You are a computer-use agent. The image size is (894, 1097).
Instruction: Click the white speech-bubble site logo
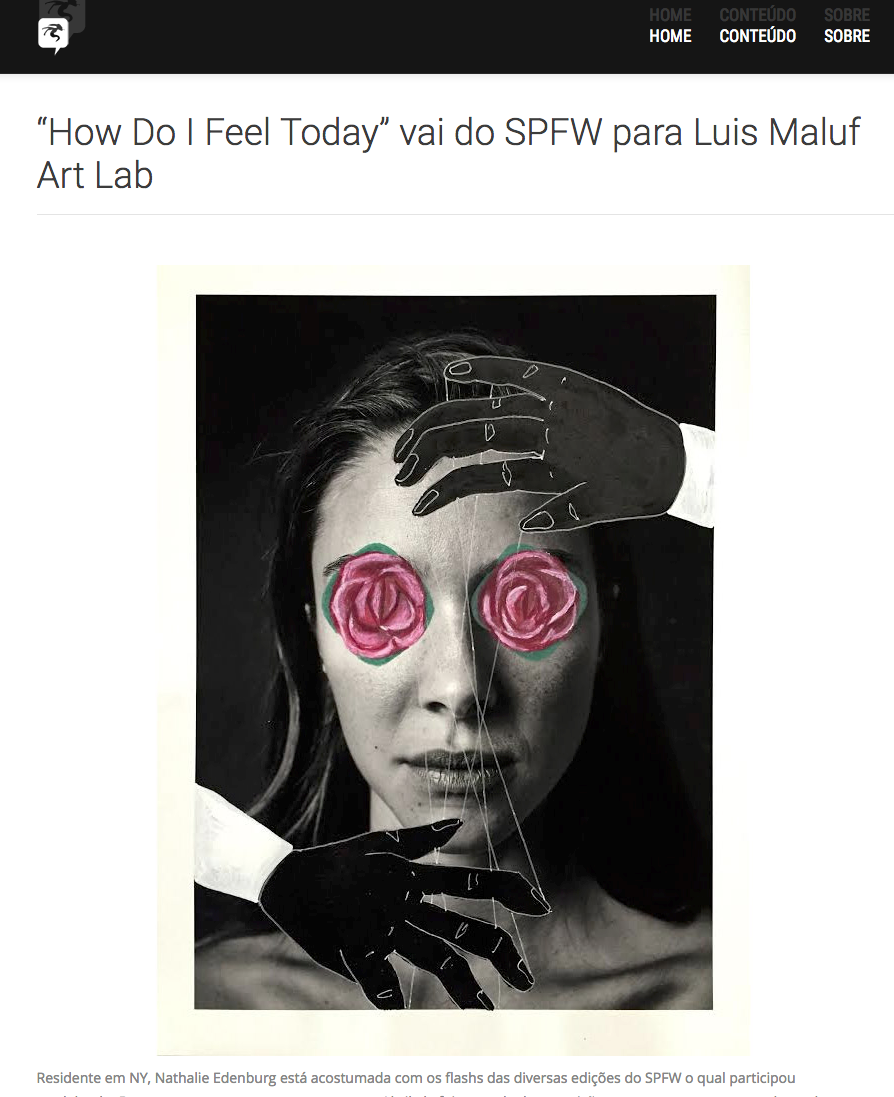click(x=53, y=36)
